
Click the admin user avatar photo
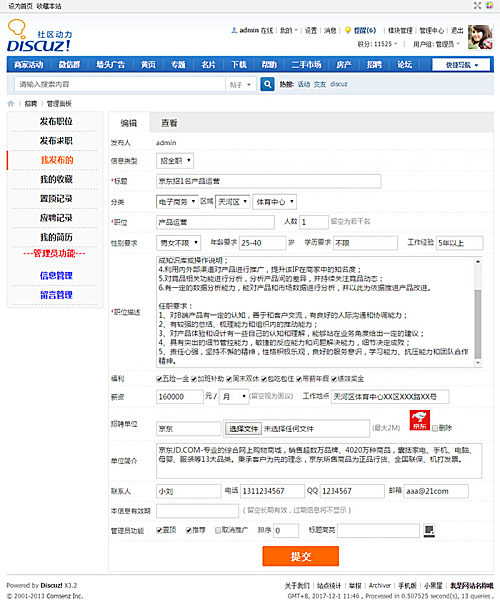coord(480,37)
